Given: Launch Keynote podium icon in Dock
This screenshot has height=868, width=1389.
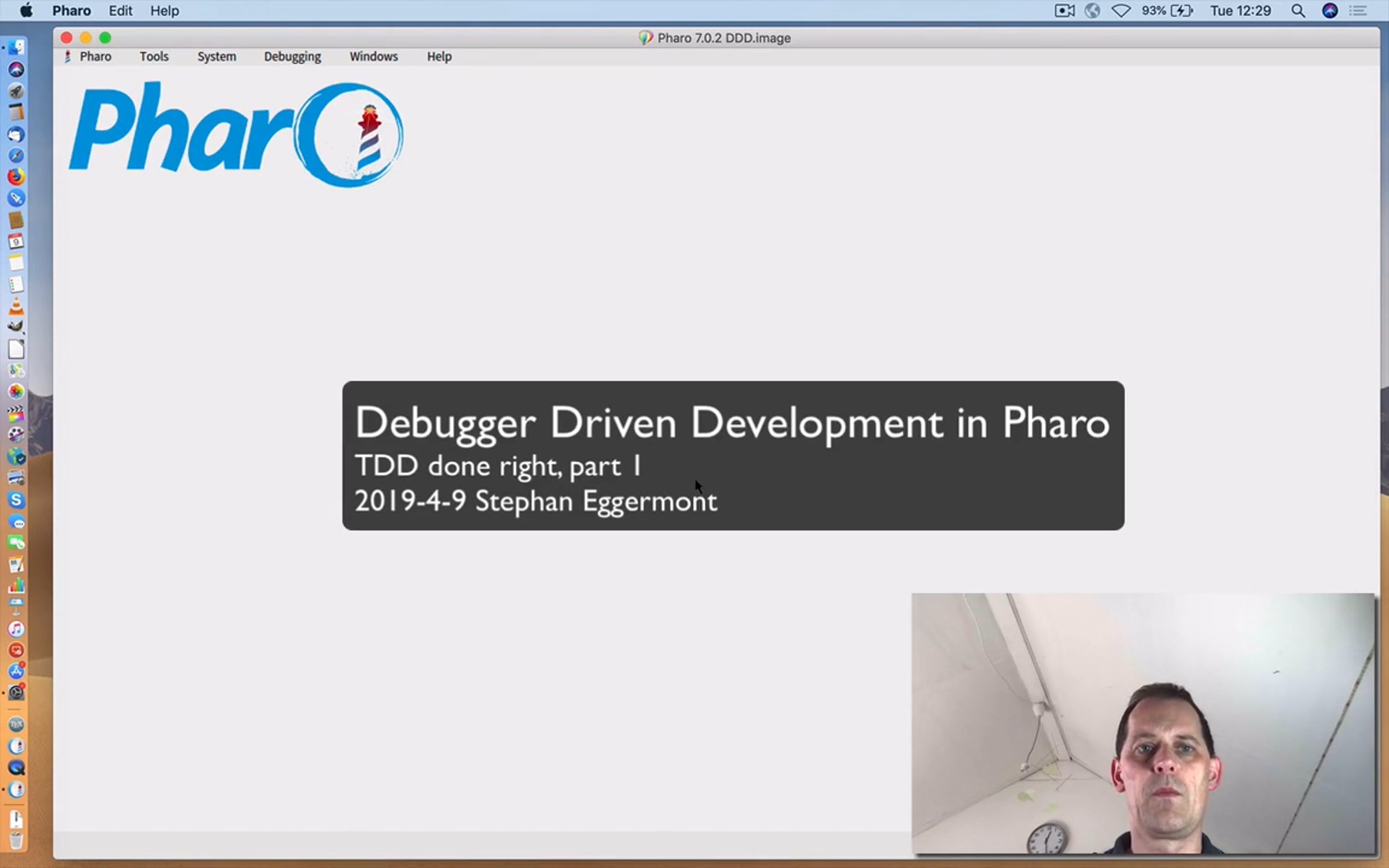Looking at the screenshot, I should point(16,607).
